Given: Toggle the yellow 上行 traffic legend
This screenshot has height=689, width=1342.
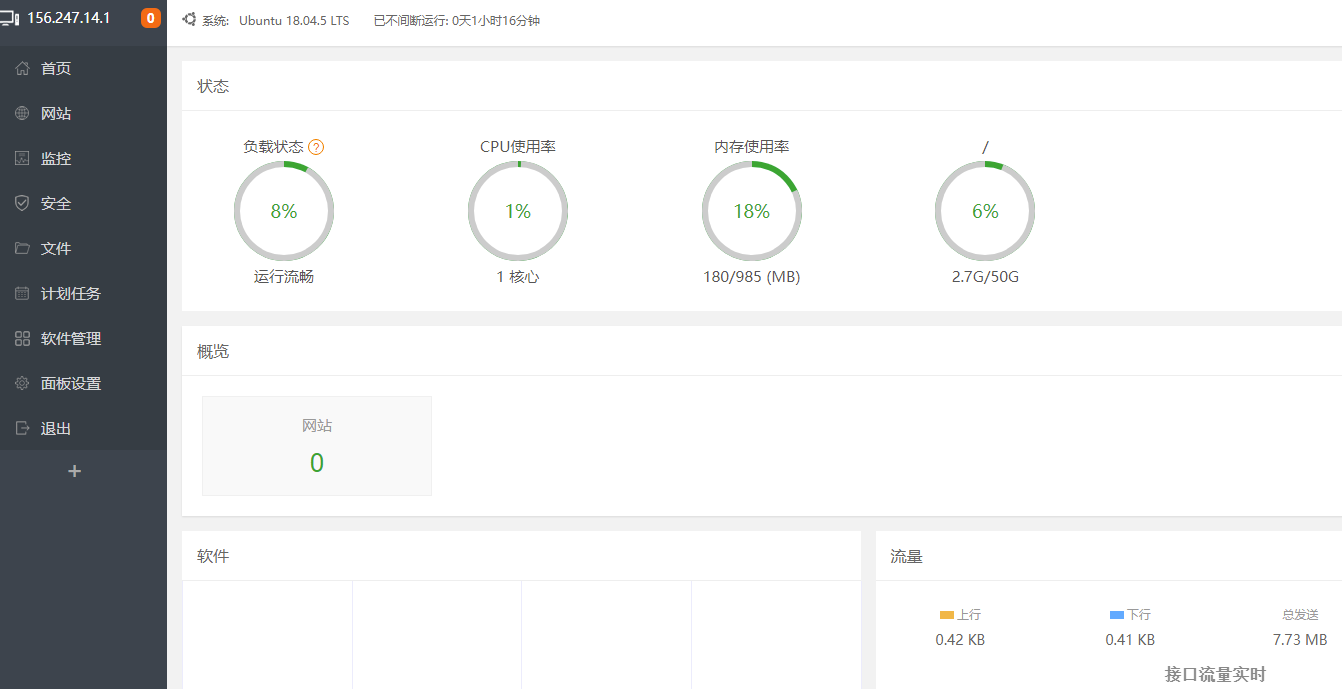Looking at the screenshot, I should click(960, 614).
